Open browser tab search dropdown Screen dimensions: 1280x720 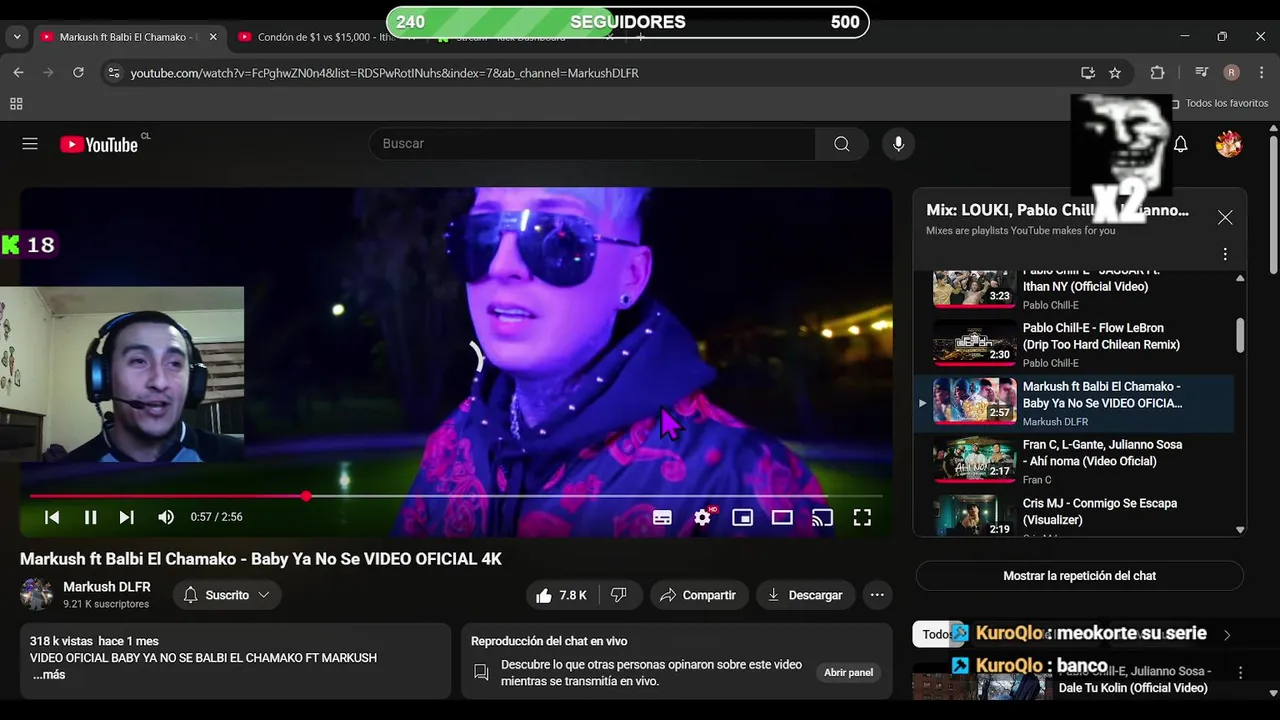click(x=17, y=37)
